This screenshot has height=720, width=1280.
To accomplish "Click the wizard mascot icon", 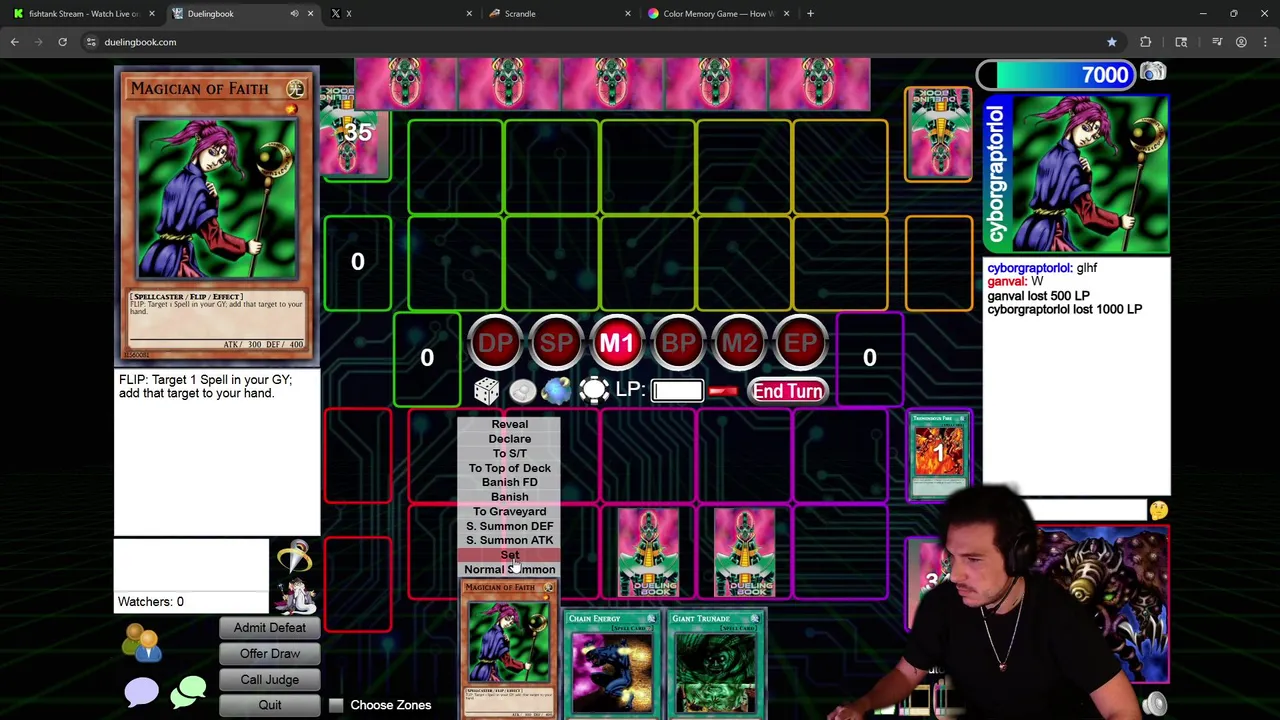I will 295,594.
